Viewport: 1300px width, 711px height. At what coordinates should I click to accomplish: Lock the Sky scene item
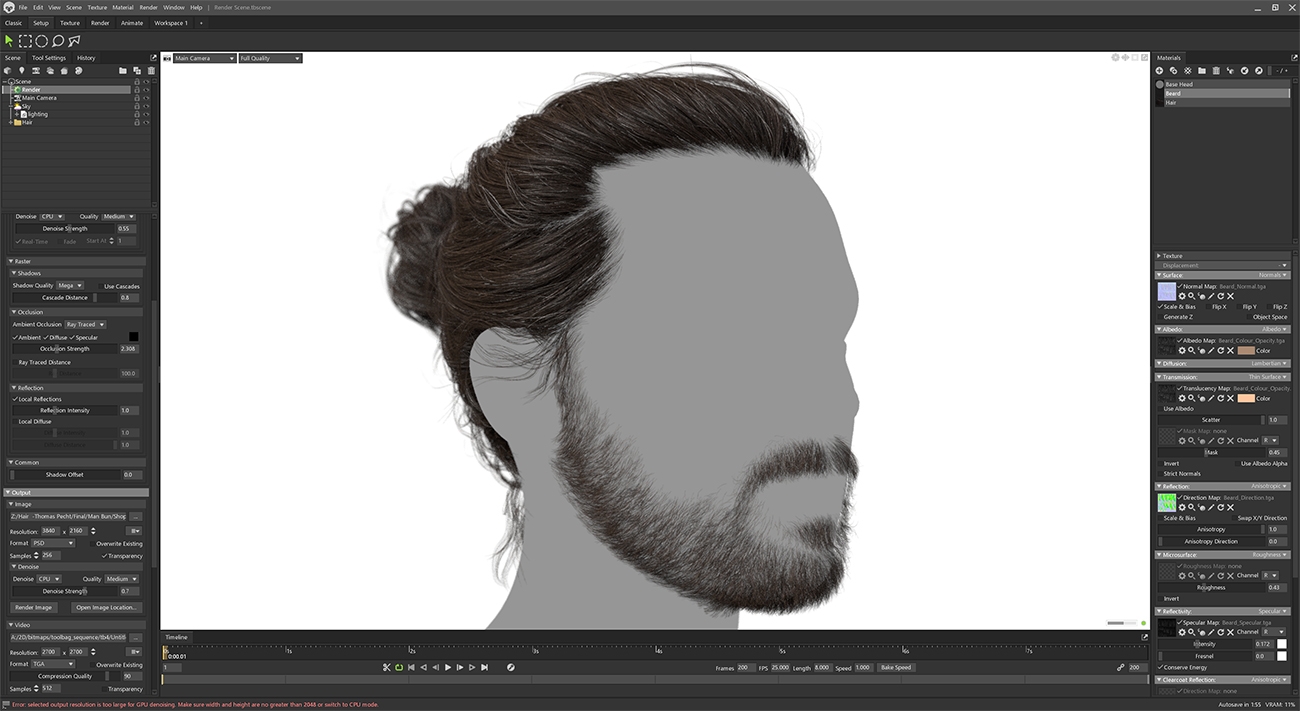click(137, 106)
